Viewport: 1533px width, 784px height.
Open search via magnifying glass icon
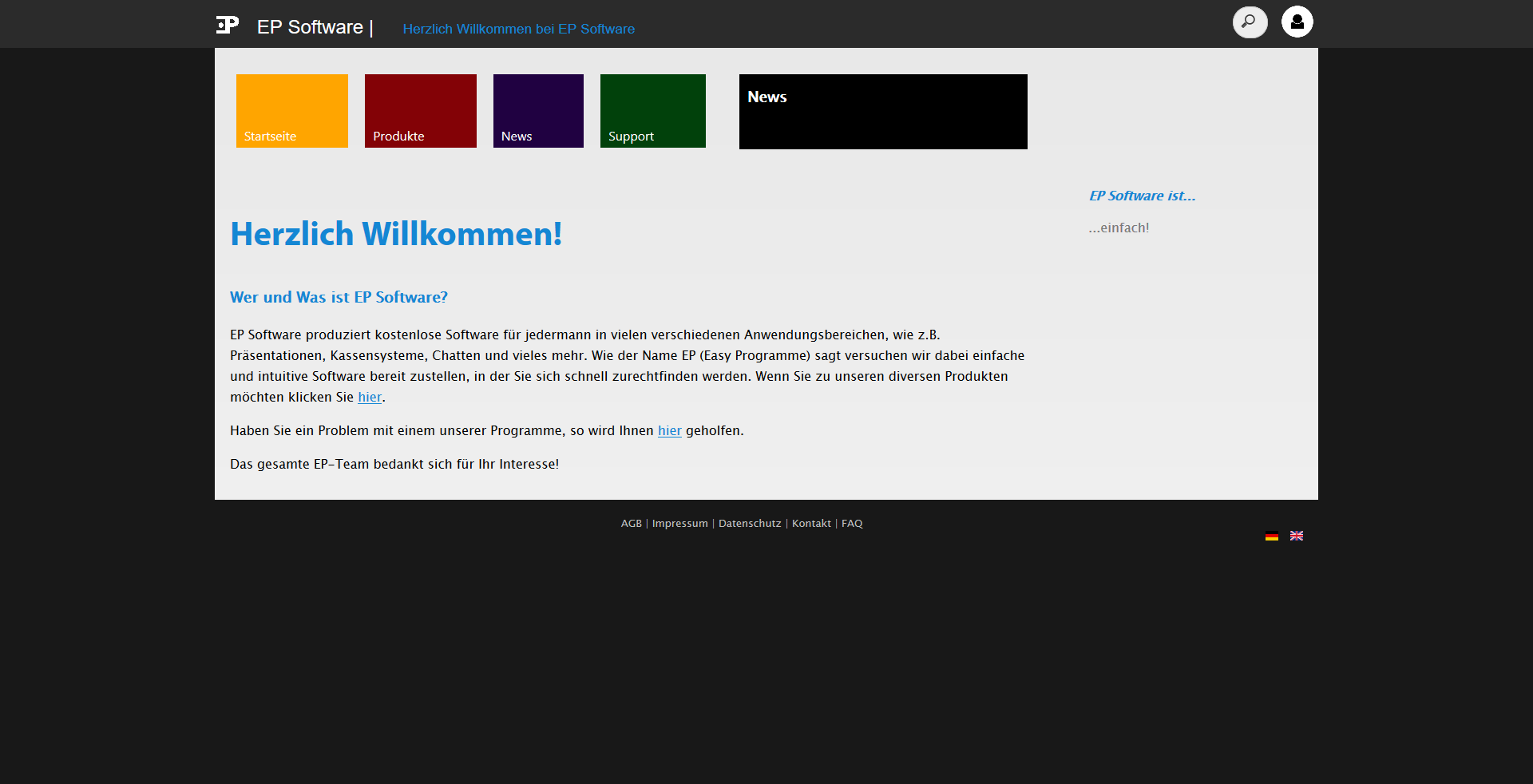[x=1250, y=22]
